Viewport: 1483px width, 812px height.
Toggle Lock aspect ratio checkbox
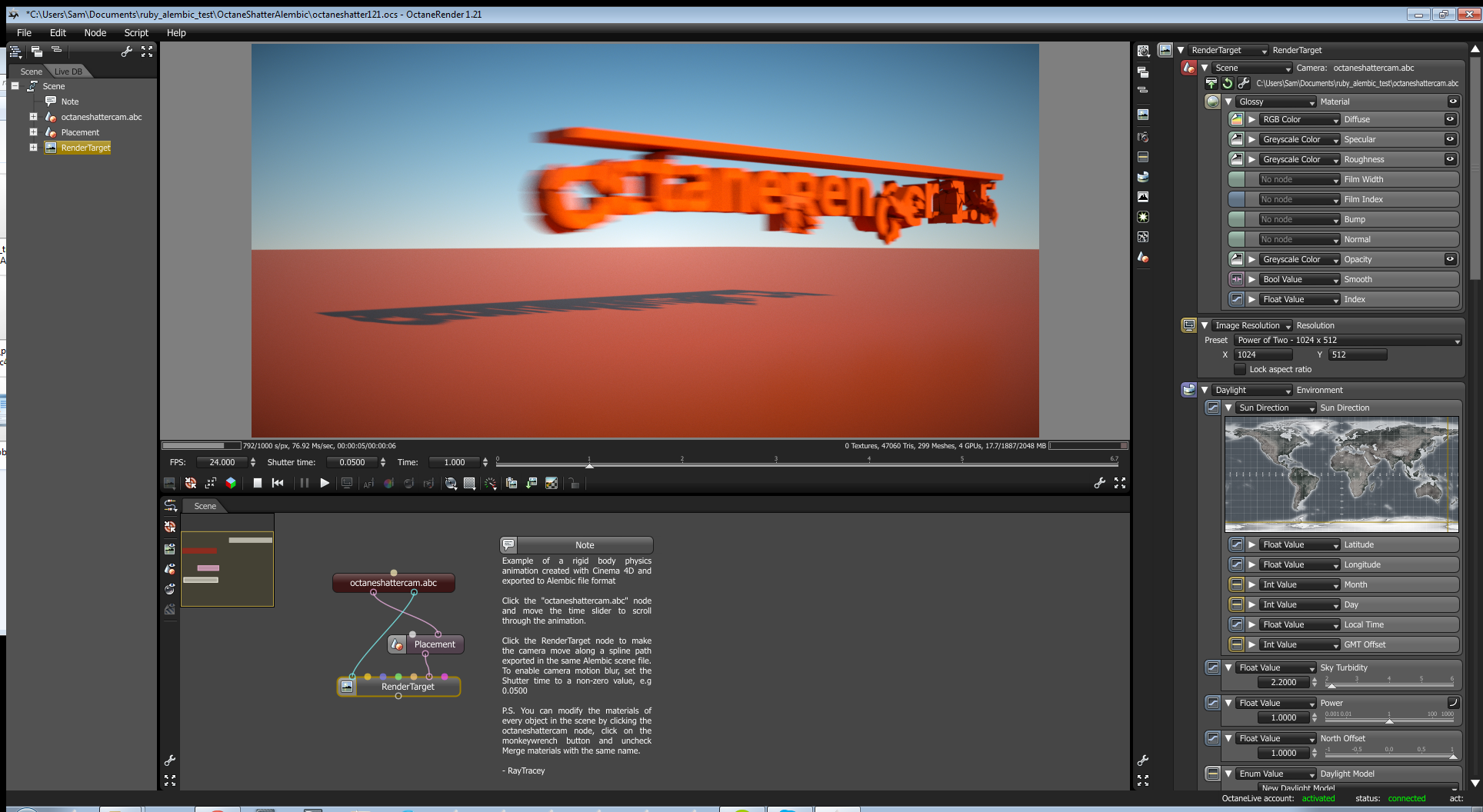click(x=1240, y=369)
